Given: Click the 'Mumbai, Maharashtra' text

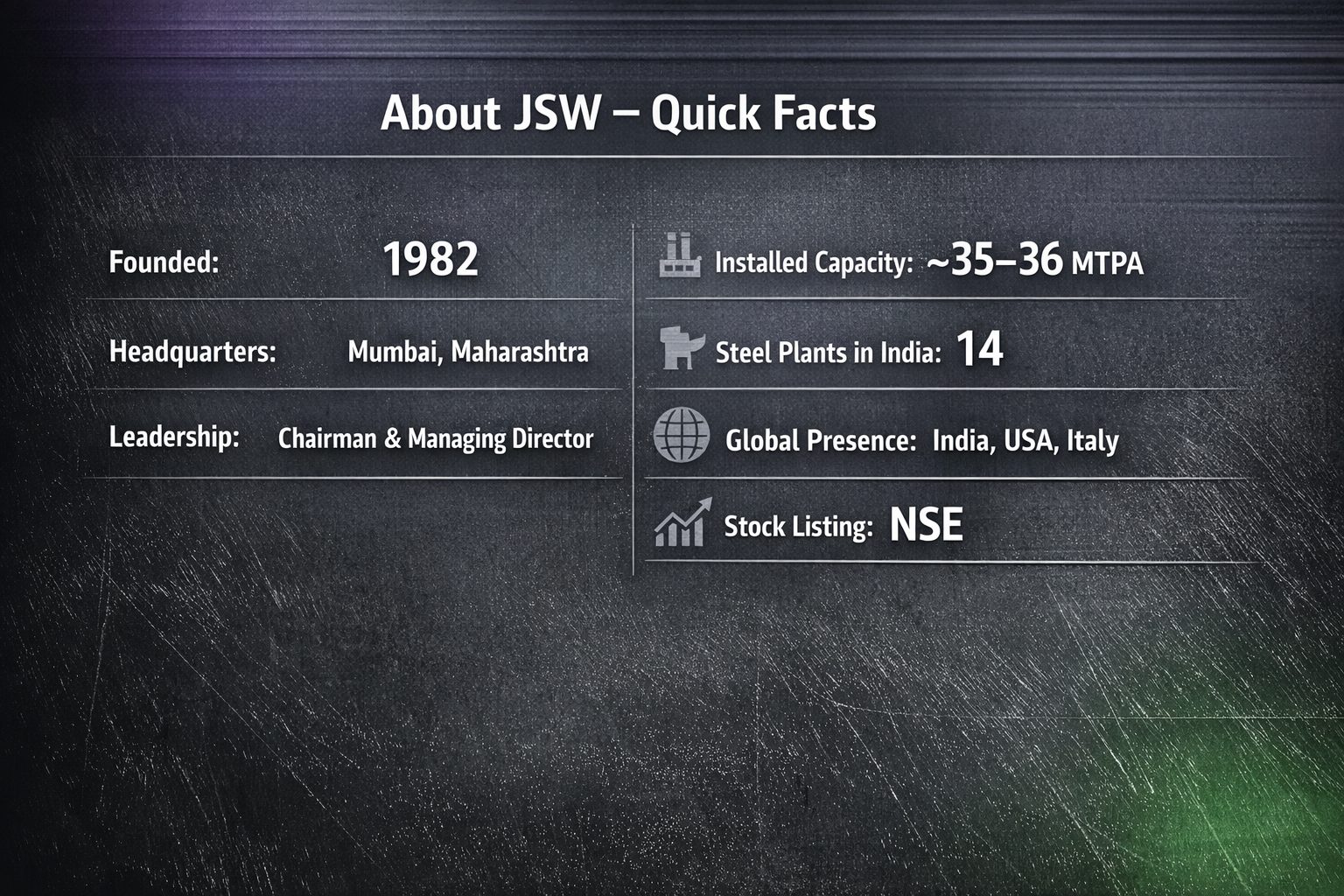Looking at the screenshot, I should pyautogui.click(x=467, y=352).
